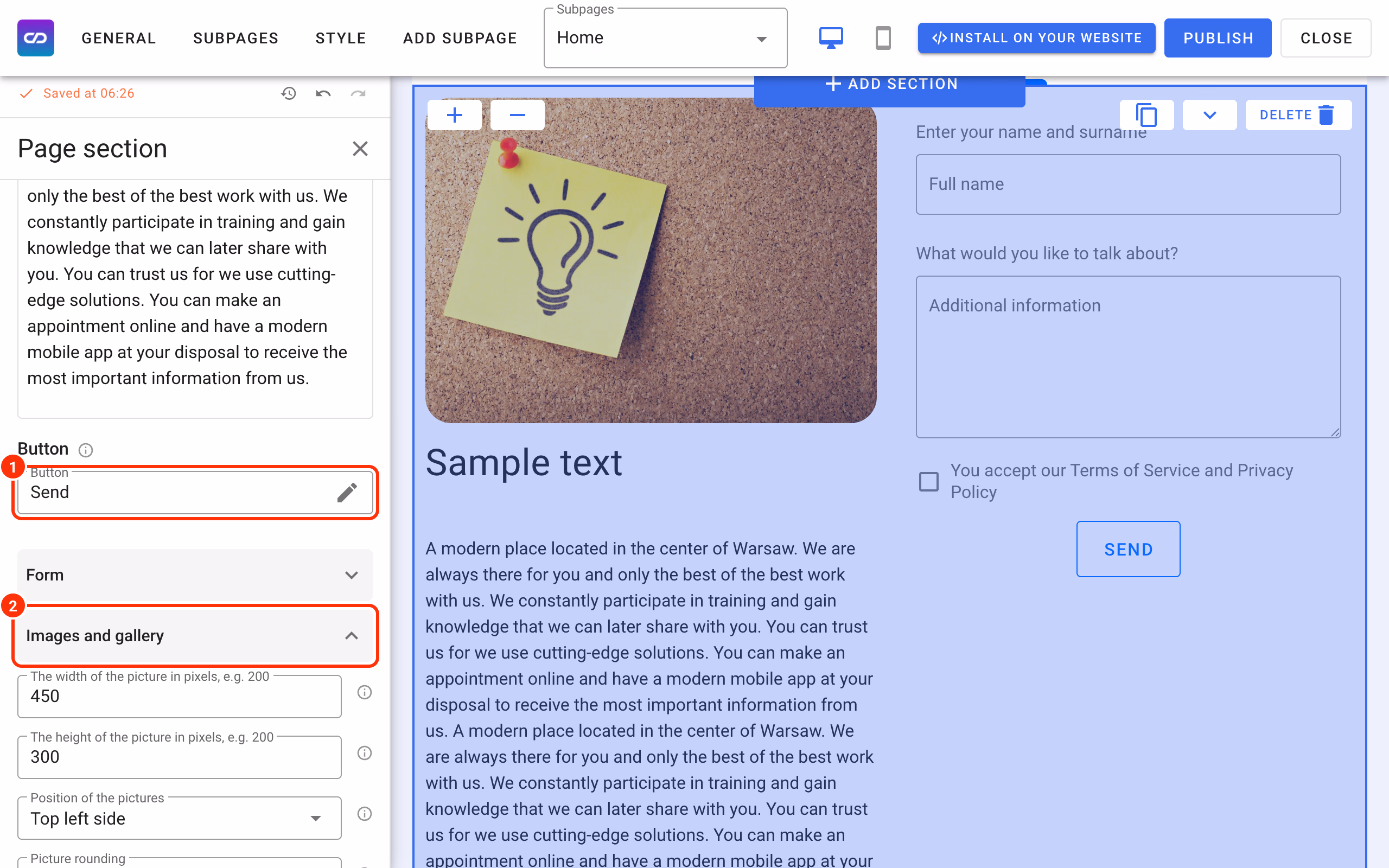Redo the last change
Screen dimensions: 1389x868
click(x=358, y=93)
